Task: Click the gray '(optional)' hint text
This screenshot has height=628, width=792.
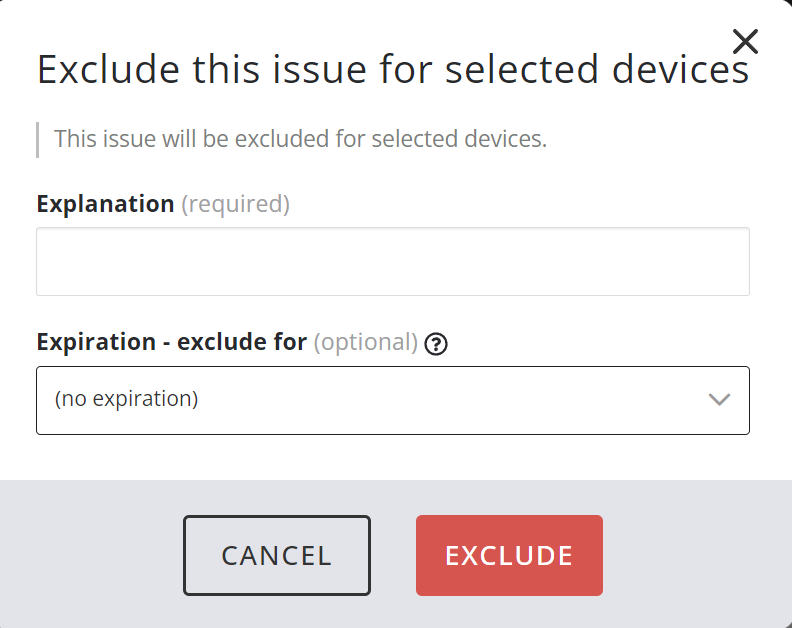Action: [366, 342]
